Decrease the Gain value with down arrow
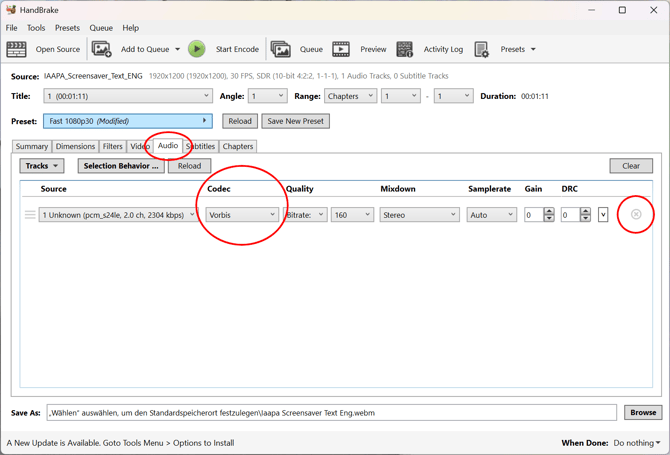Screen dimensions: 670x455 click(x=549, y=218)
